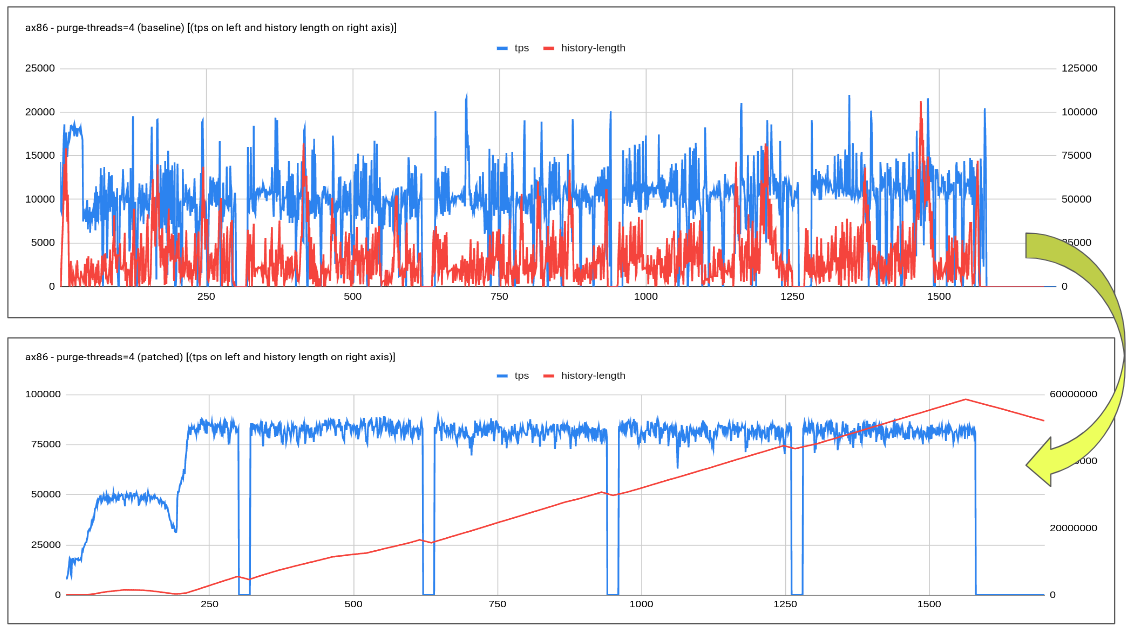This screenshot has width=1133, height=629.
Task: Click the 1000 x-axis tick in baseline chart
Action: click(x=645, y=297)
